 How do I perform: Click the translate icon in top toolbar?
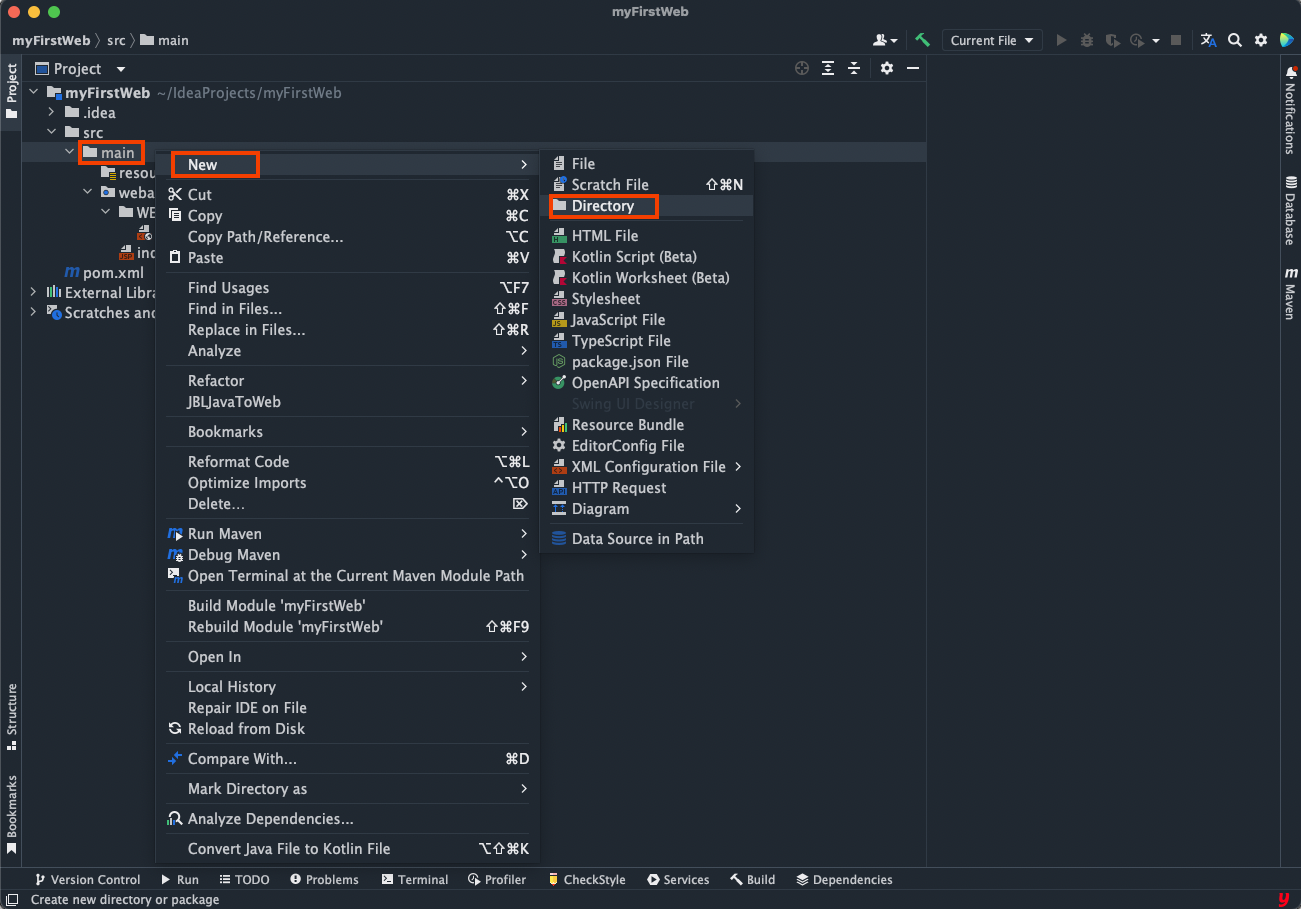pyautogui.click(x=1209, y=40)
